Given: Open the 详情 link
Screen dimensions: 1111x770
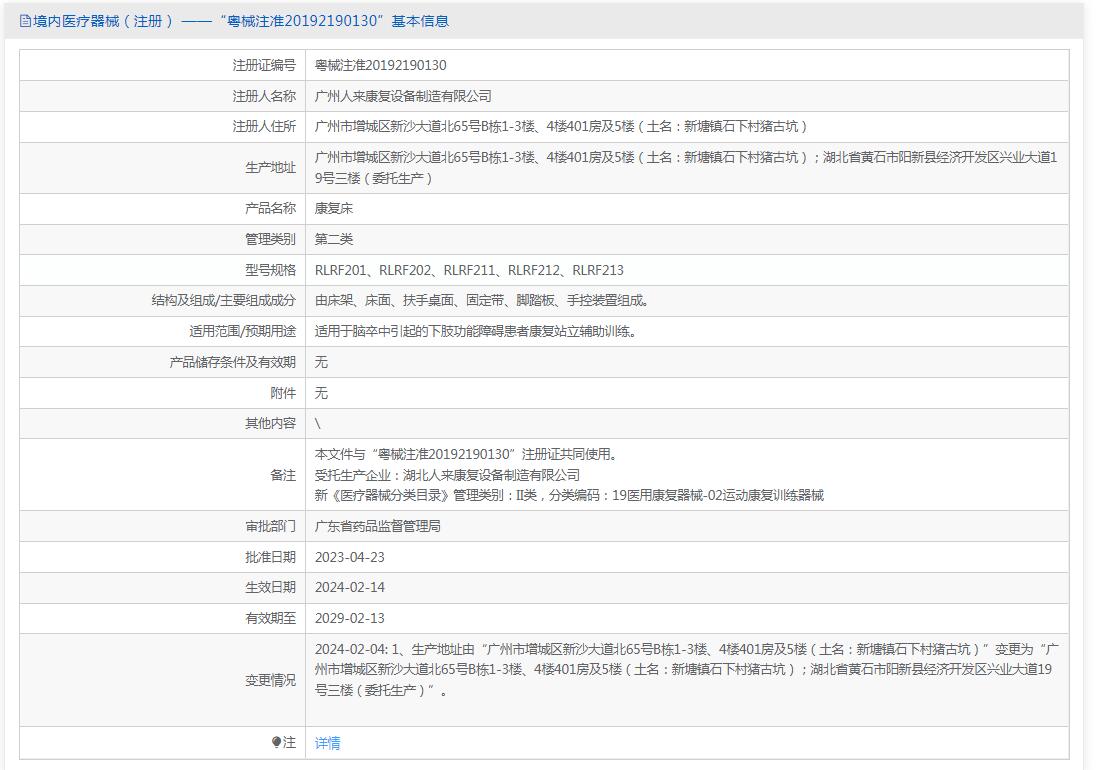Looking at the screenshot, I should click(327, 742).
